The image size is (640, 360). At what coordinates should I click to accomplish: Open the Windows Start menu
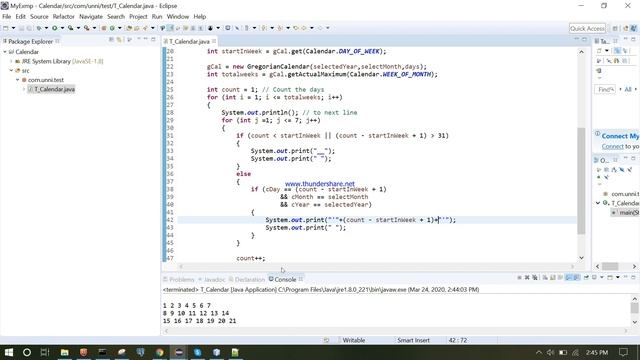pyautogui.click(x=9, y=352)
